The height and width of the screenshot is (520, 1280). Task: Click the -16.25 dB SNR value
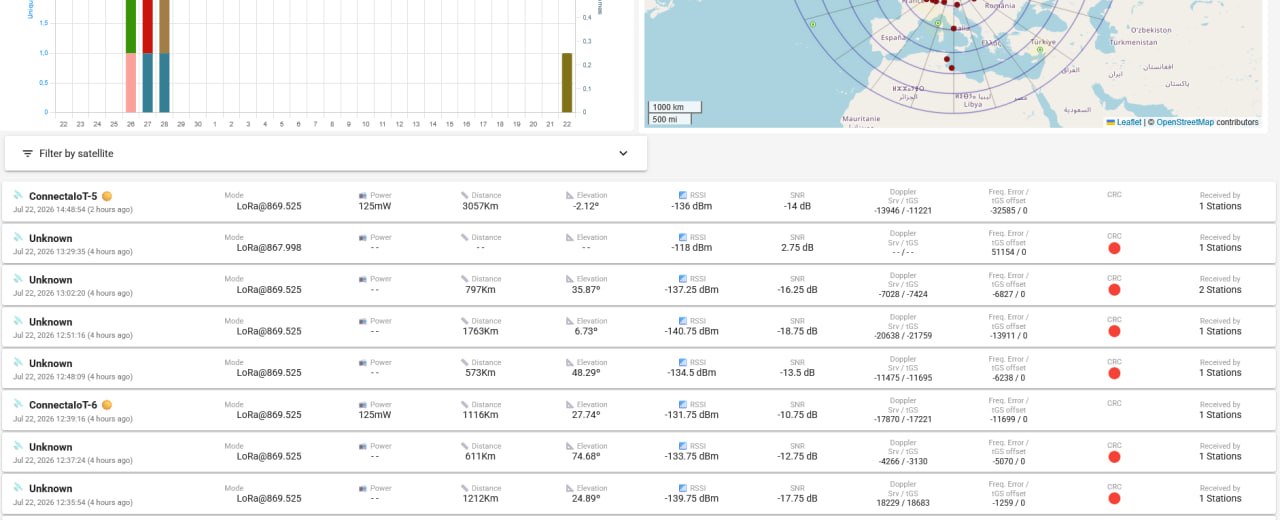pos(797,290)
